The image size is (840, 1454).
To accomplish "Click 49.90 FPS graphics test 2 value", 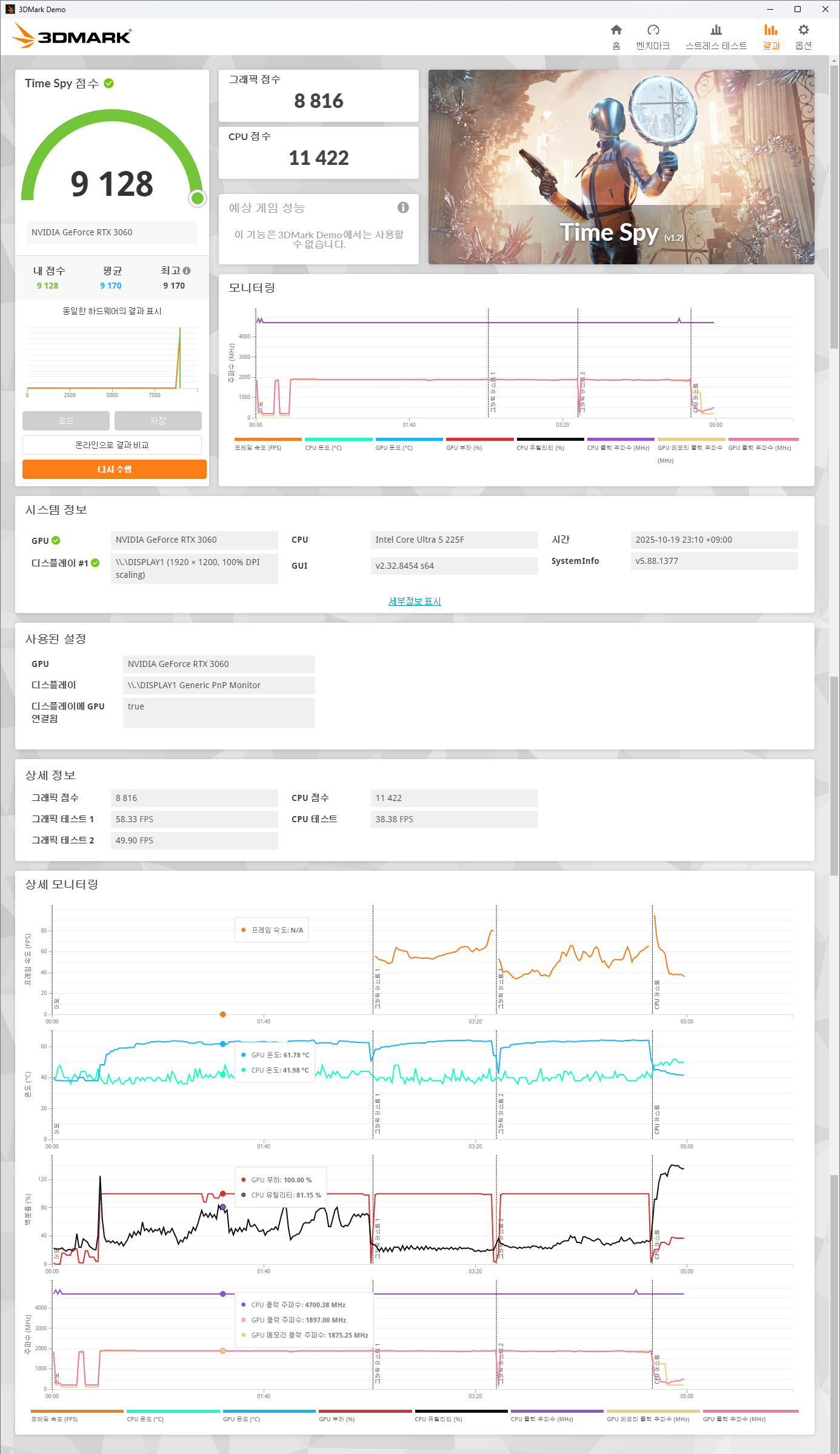I will [194, 840].
